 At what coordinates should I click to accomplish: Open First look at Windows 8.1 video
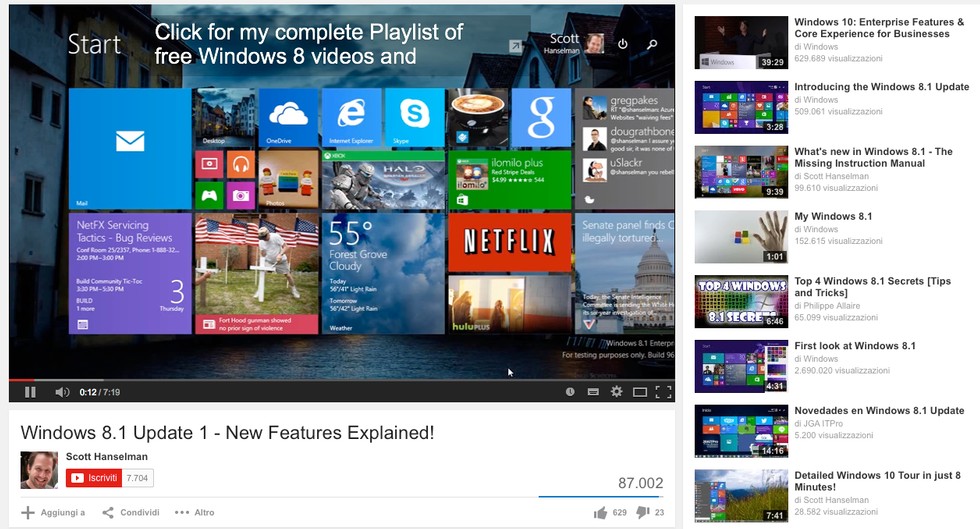(x=855, y=346)
